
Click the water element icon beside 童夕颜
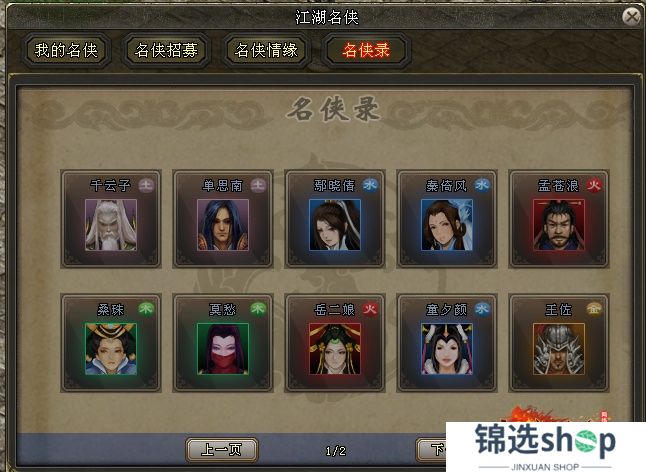[482, 308]
